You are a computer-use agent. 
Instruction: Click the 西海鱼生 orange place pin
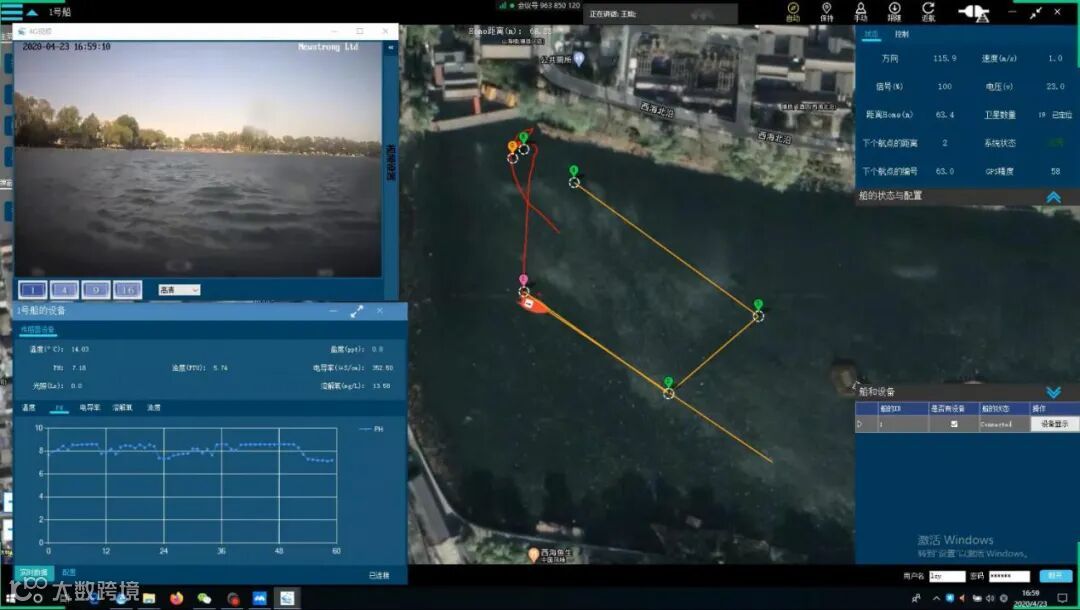point(533,554)
